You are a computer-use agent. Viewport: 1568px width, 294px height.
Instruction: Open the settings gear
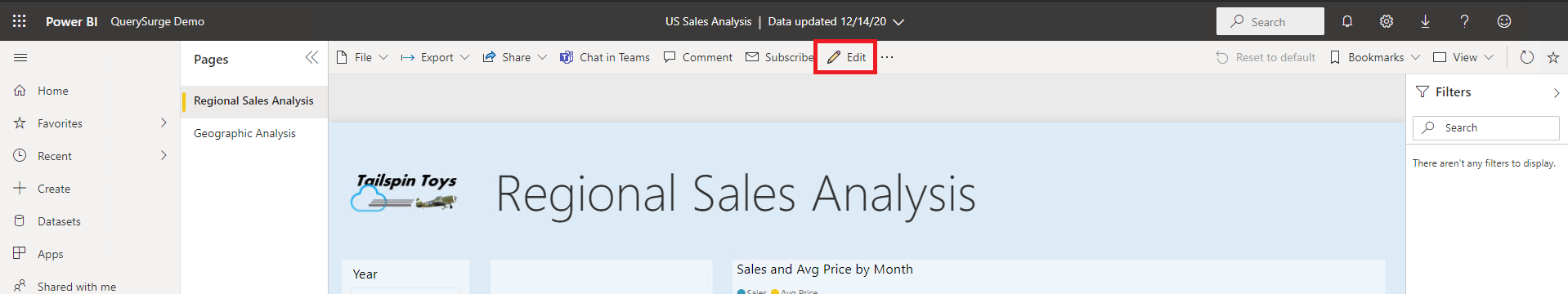1387,21
